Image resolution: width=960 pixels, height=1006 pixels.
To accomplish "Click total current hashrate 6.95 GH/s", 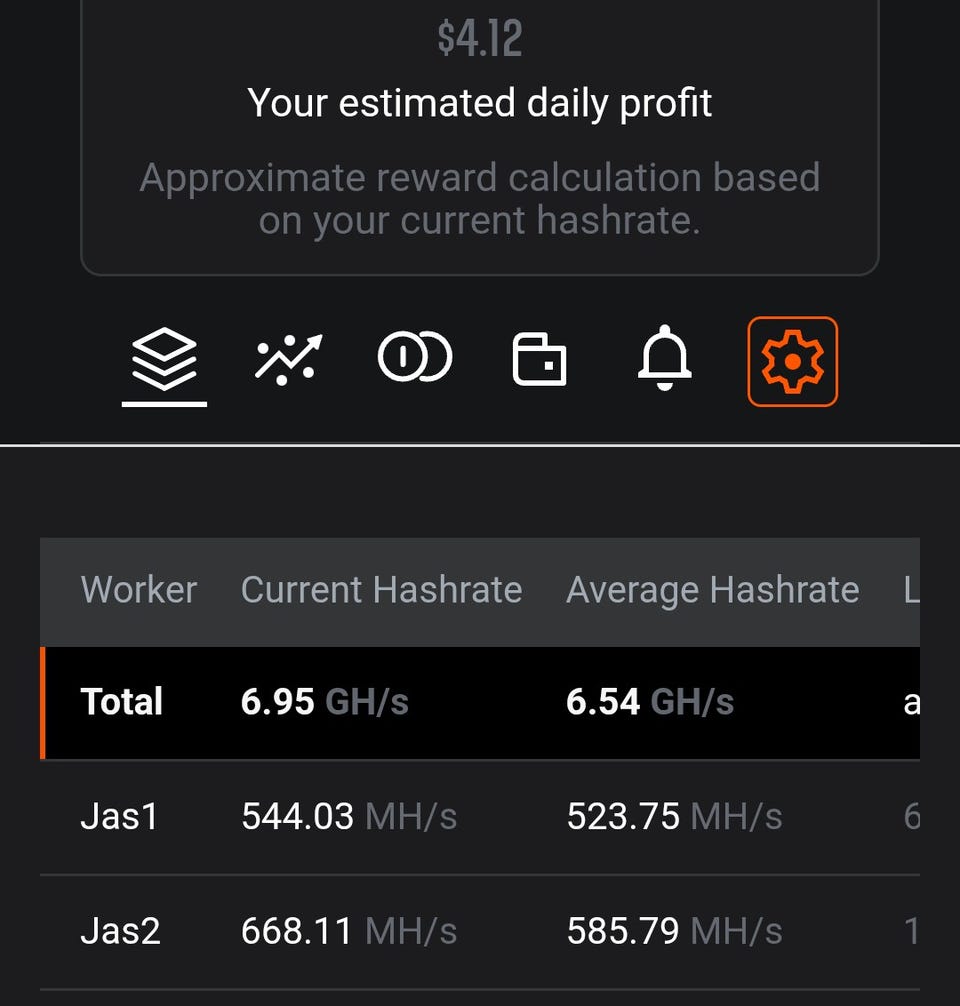I will click(x=324, y=702).
